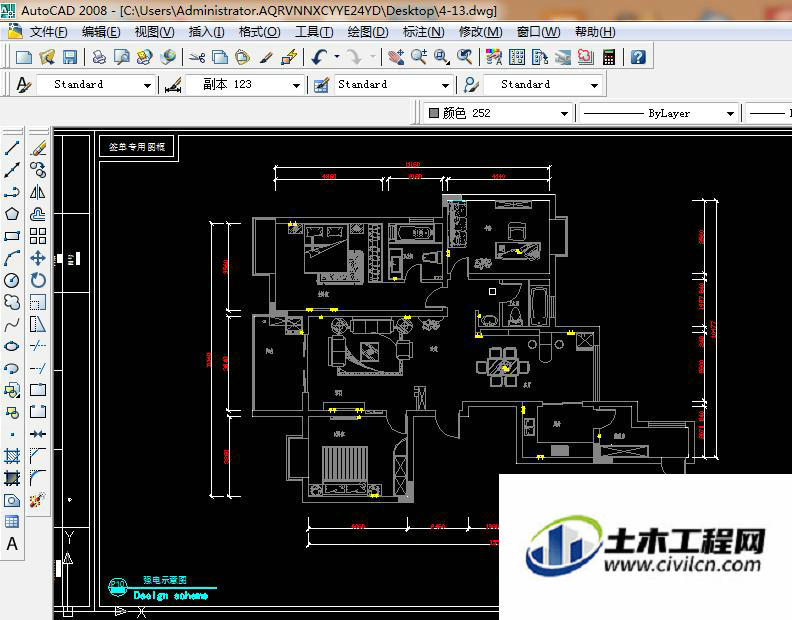Expand the ByLayer linetype dropdown
Screen dimensions: 792x620
730,114
